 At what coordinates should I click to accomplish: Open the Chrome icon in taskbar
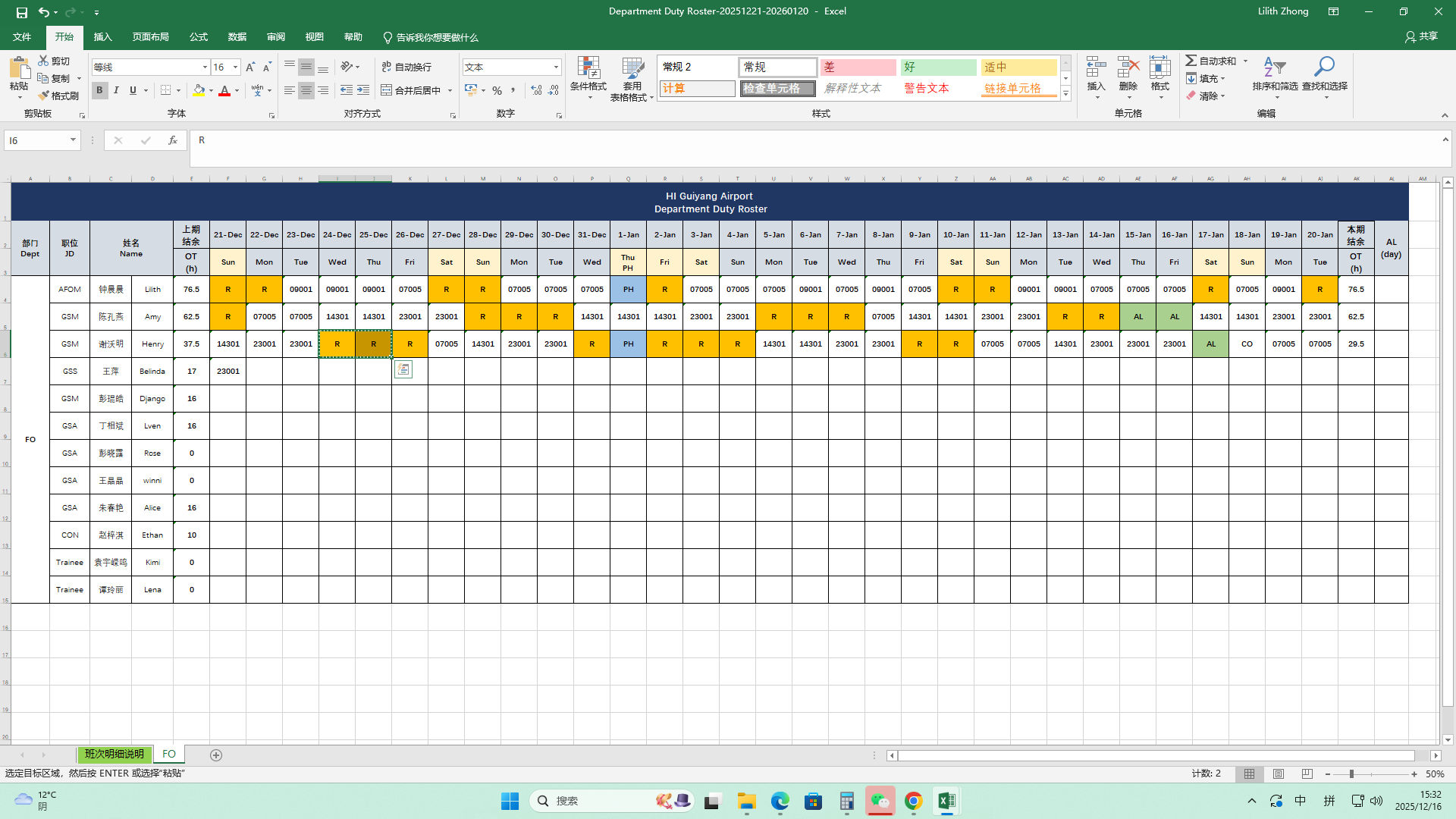[913, 801]
